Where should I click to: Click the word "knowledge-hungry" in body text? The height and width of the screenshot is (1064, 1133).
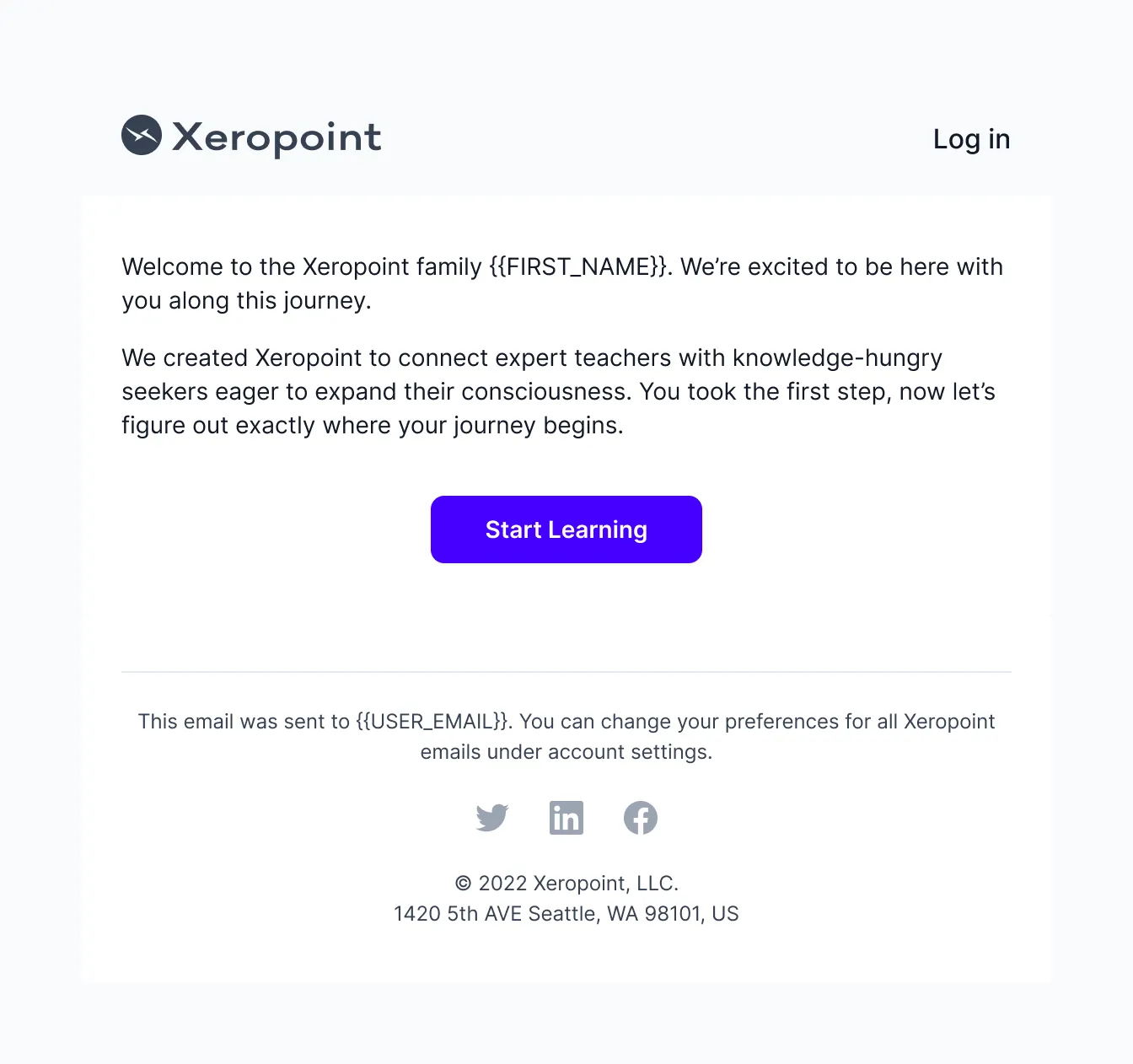pos(837,358)
